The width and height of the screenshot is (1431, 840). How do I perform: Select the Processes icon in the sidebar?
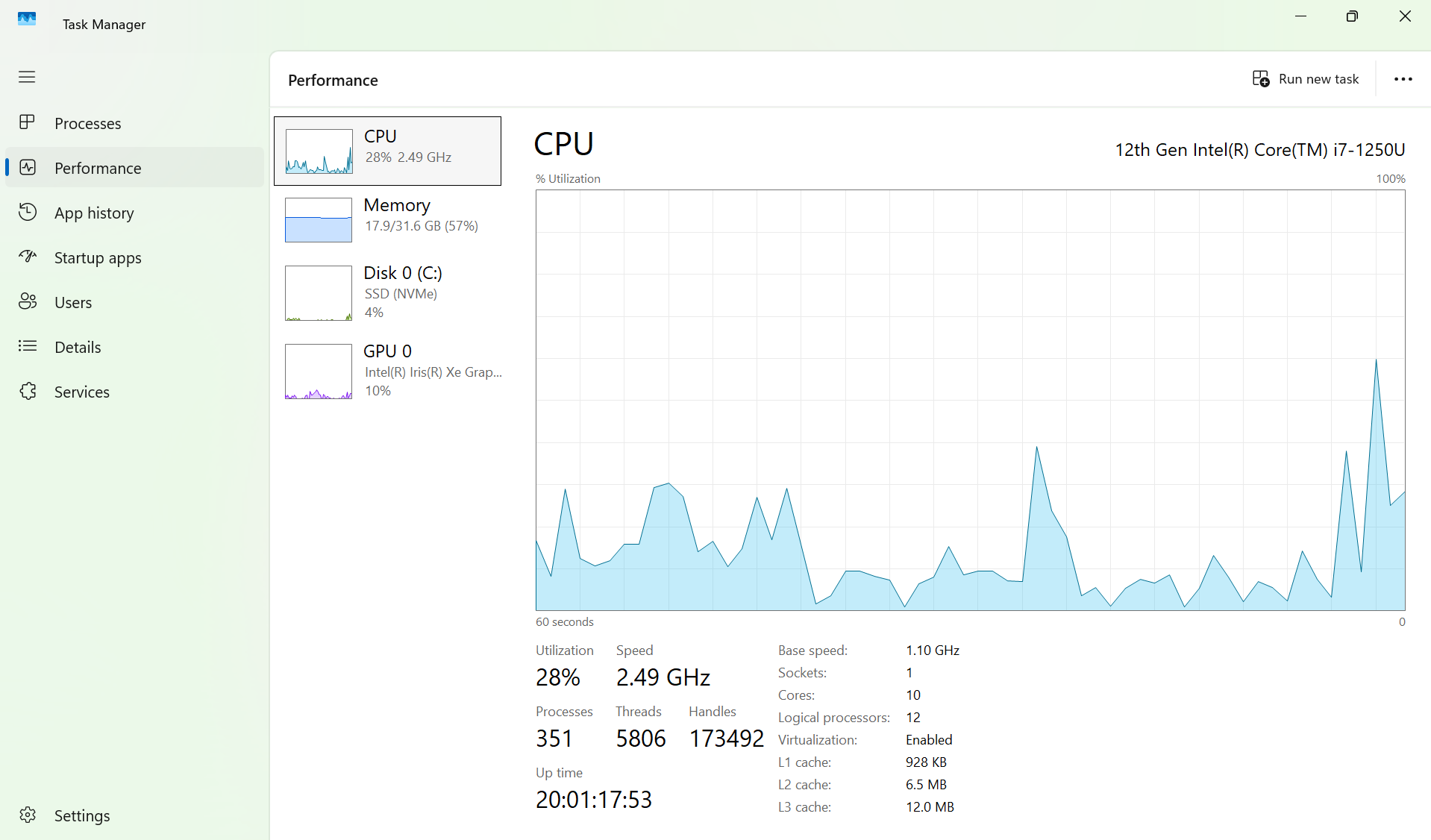[28, 122]
